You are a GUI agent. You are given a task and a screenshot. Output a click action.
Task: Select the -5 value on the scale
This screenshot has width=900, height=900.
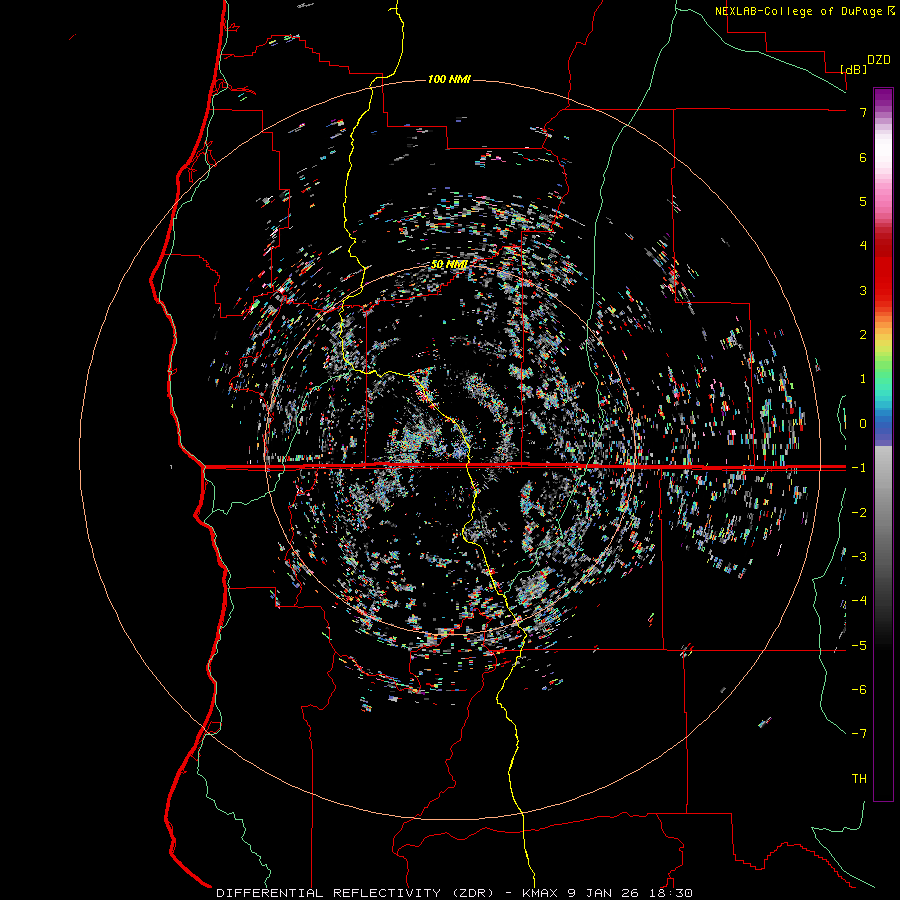click(x=859, y=646)
